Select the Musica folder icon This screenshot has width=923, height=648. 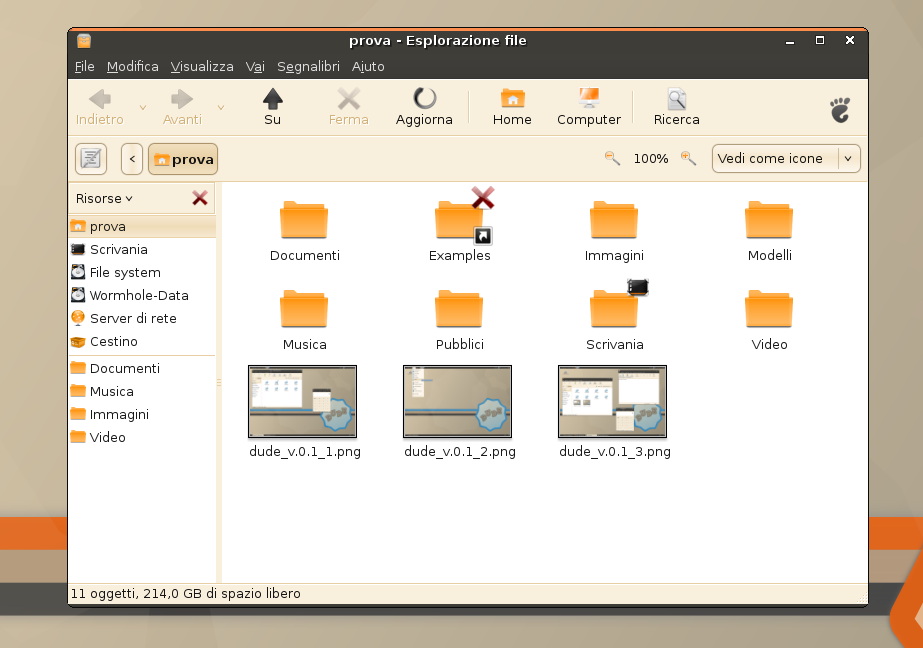click(304, 309)
